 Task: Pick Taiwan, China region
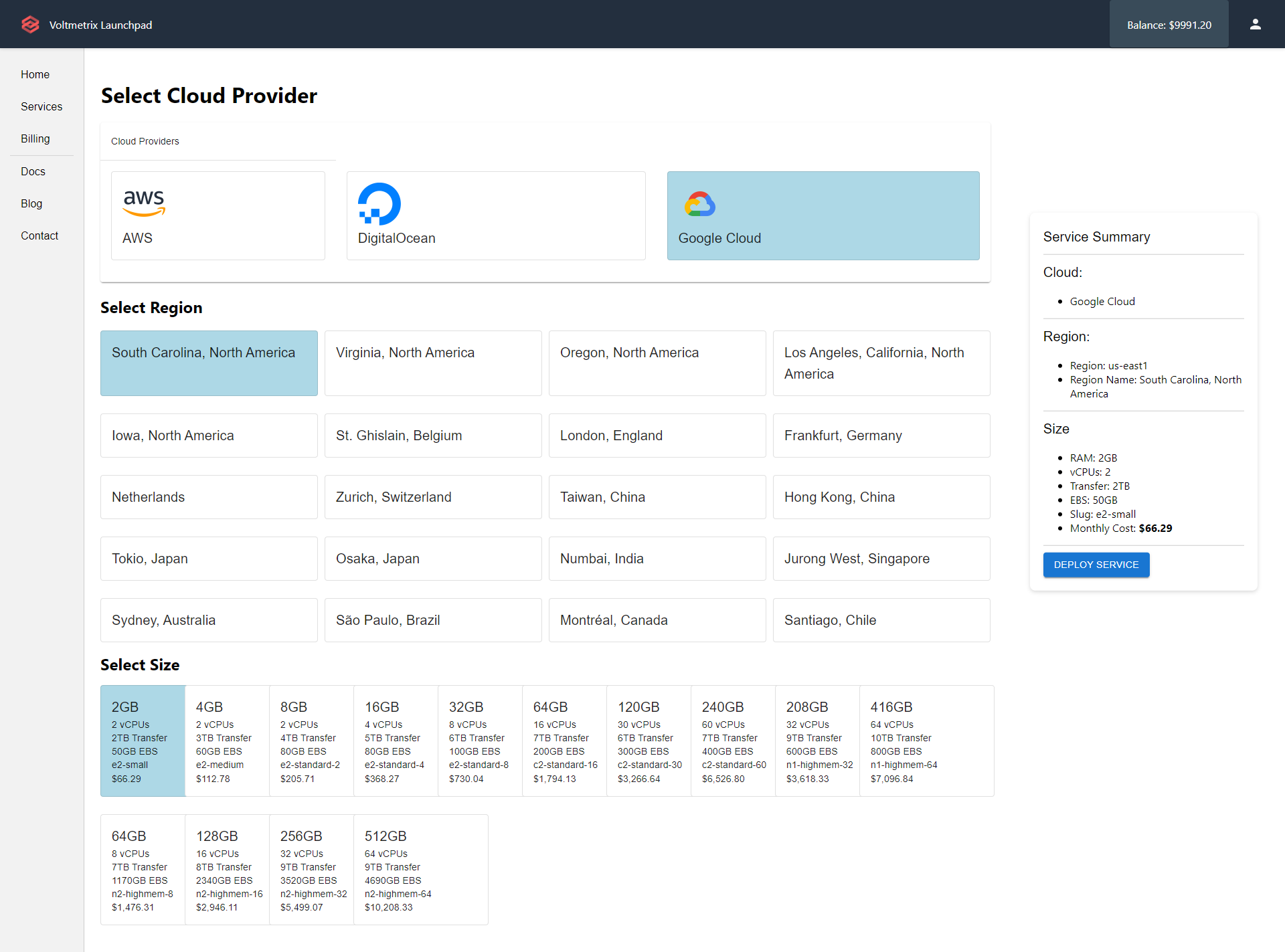coord(657,497)
